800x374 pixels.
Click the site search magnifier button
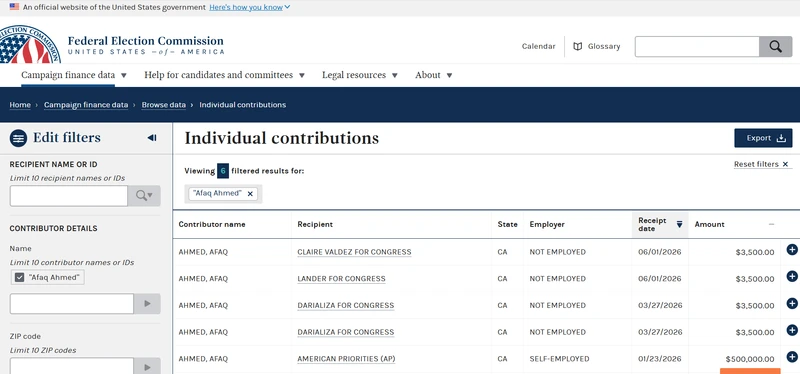click(x=776, y=46)
